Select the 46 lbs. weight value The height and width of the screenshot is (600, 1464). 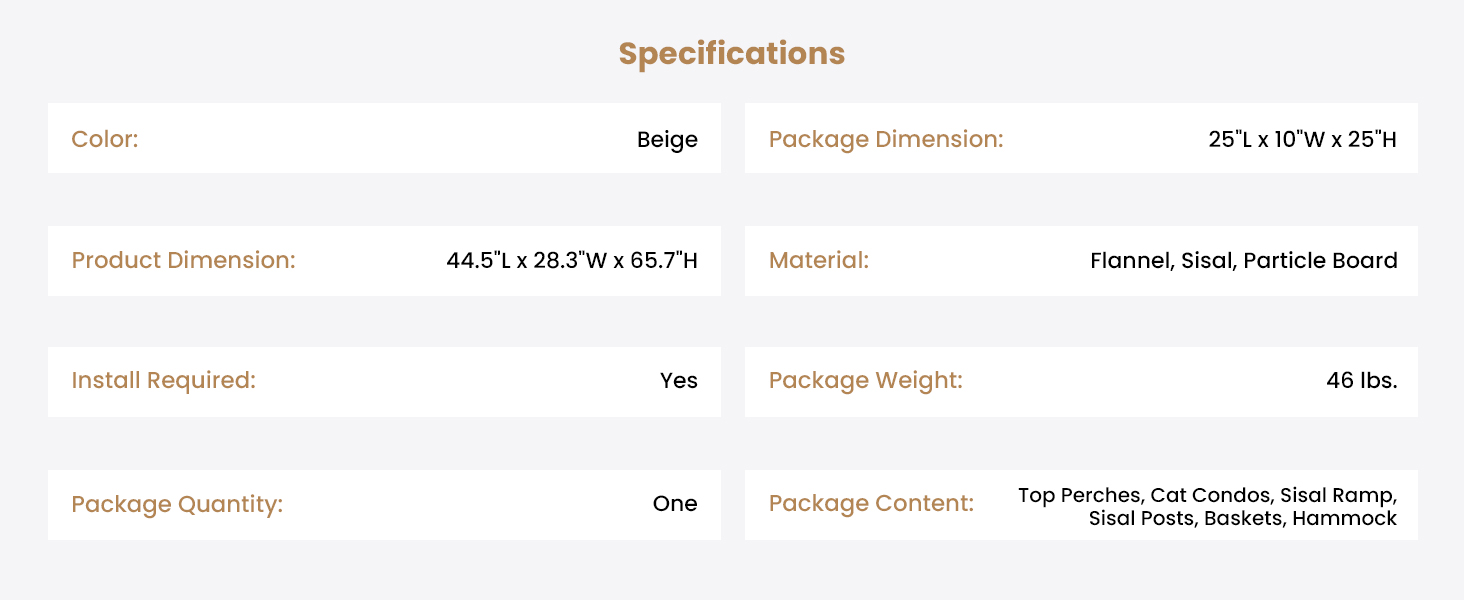(x=1361, y=381)
